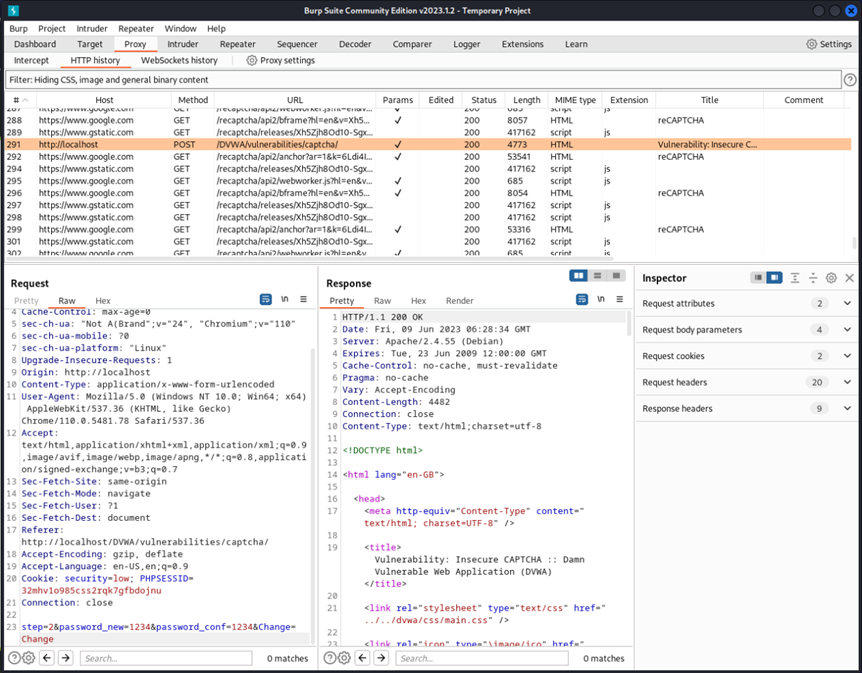Open Request search settings gear
This screenshot has width=862, height=673.
click(29, 658)
